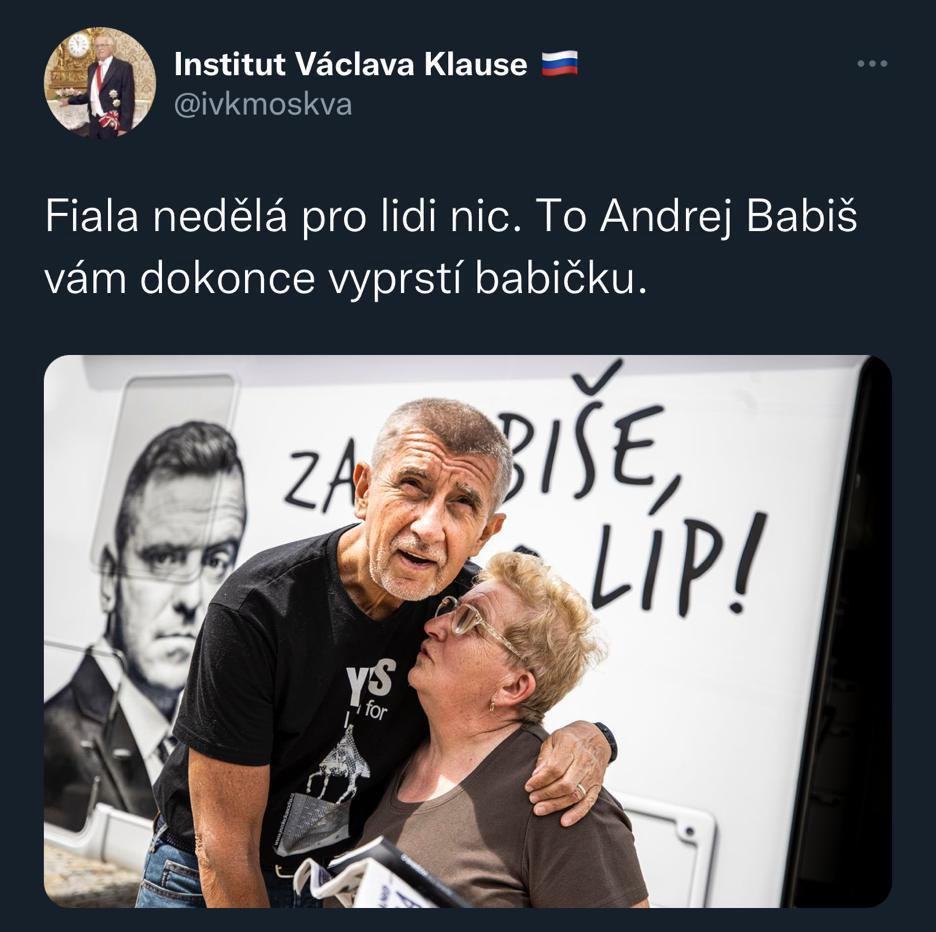Click the Institut Václava Klause display name
Viewport: 936px width, 932px height.
coord(351,64)
